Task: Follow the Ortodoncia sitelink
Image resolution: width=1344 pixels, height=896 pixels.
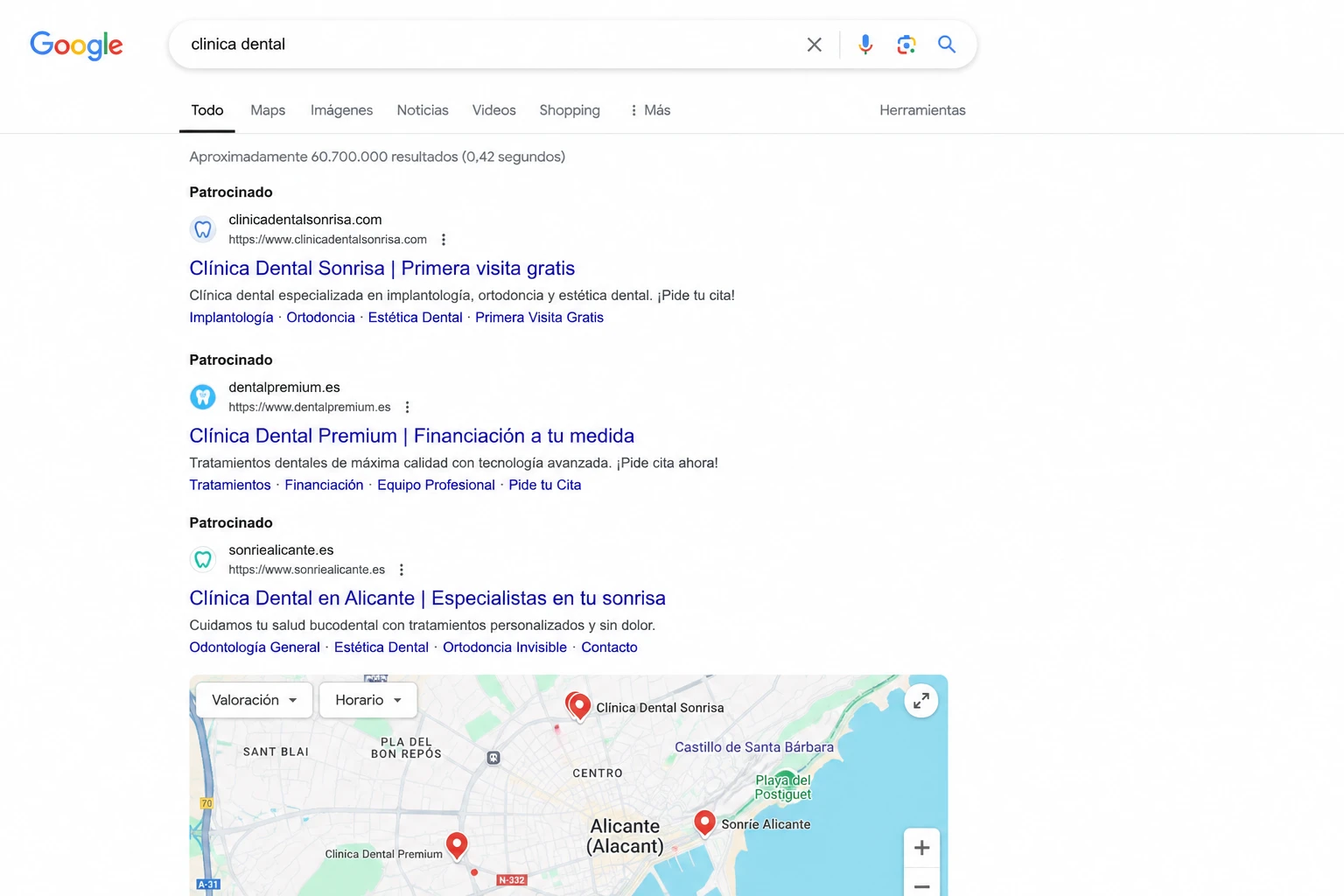Action: click(x=320, y=318)
